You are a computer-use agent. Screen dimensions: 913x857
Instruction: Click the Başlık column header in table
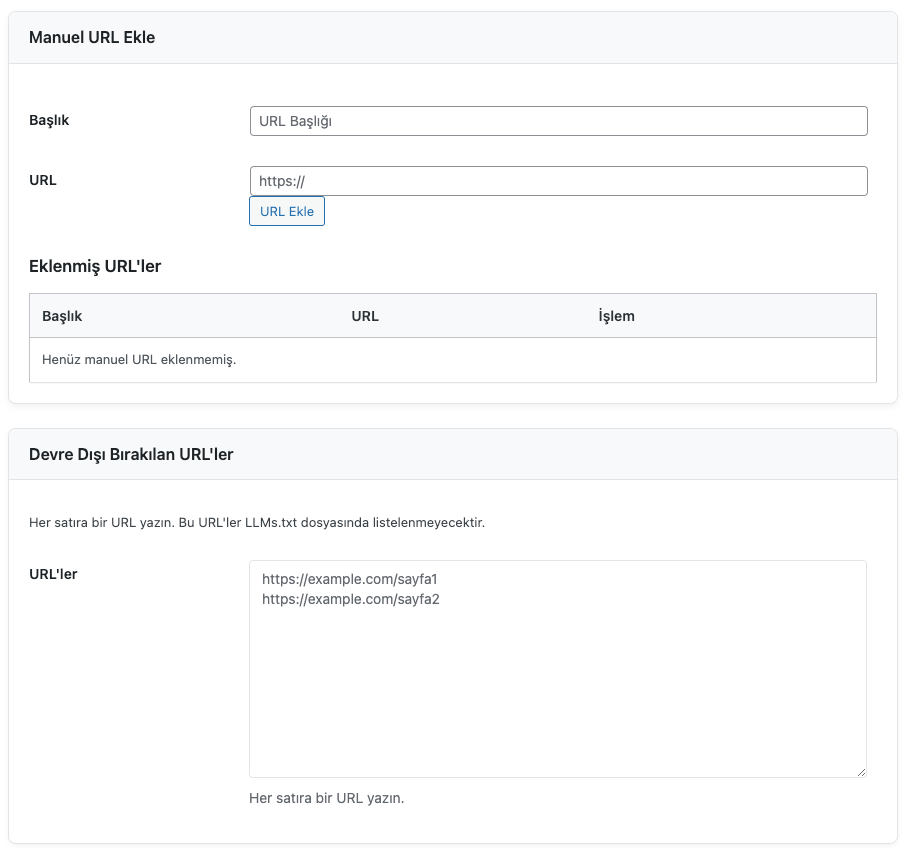coord(62,316)
